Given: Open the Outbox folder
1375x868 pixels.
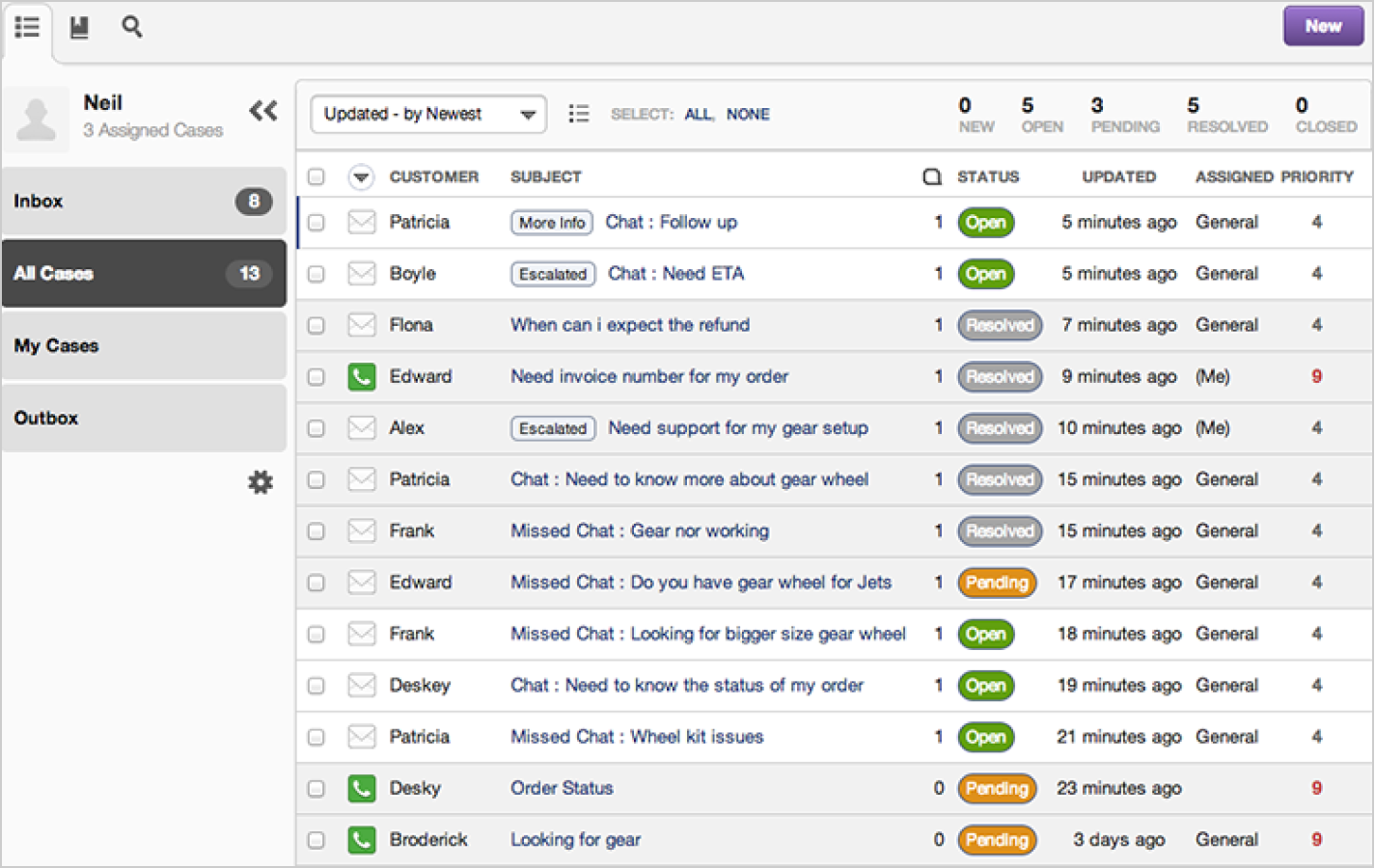Looking at the screenshot, I should click(144, 418).
